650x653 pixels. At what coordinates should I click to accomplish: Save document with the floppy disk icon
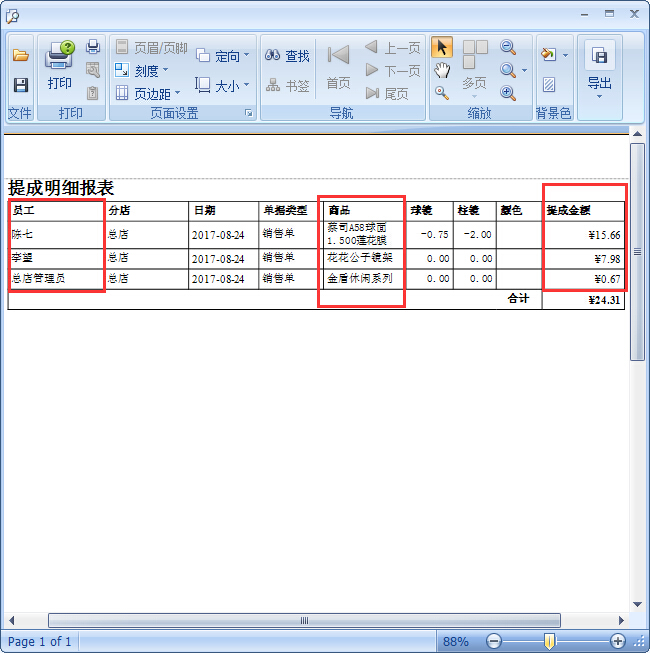click(x=20, y=85)
